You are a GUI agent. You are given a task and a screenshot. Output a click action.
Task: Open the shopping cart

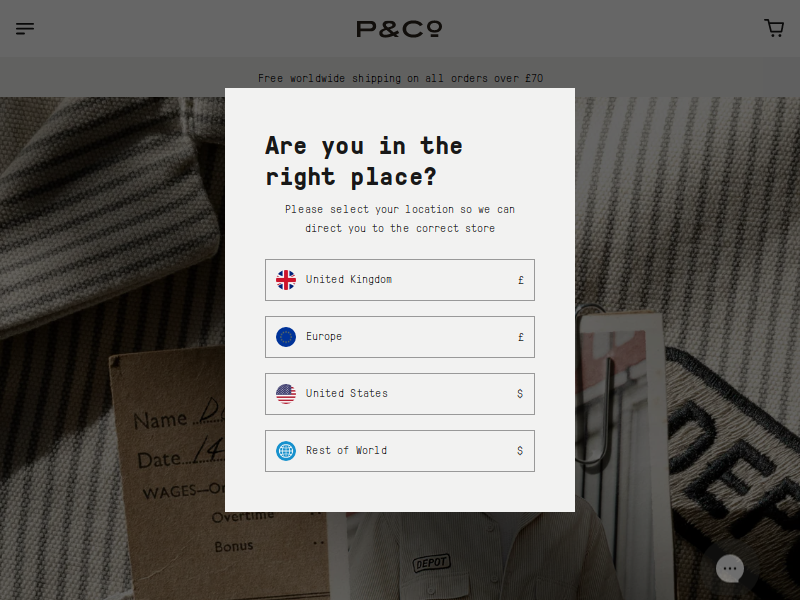[x=773, y=28]
